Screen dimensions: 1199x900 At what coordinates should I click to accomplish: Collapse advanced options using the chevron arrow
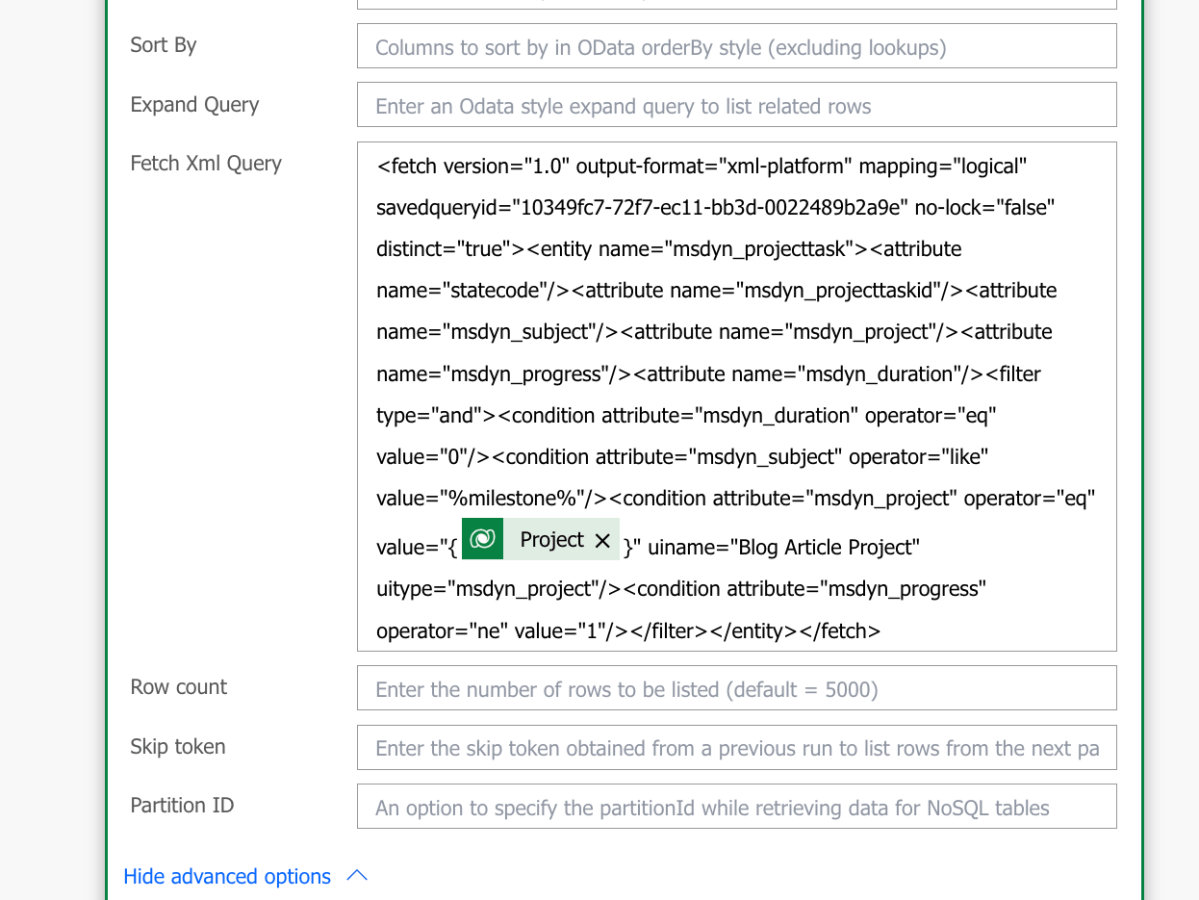click(357, 876)
